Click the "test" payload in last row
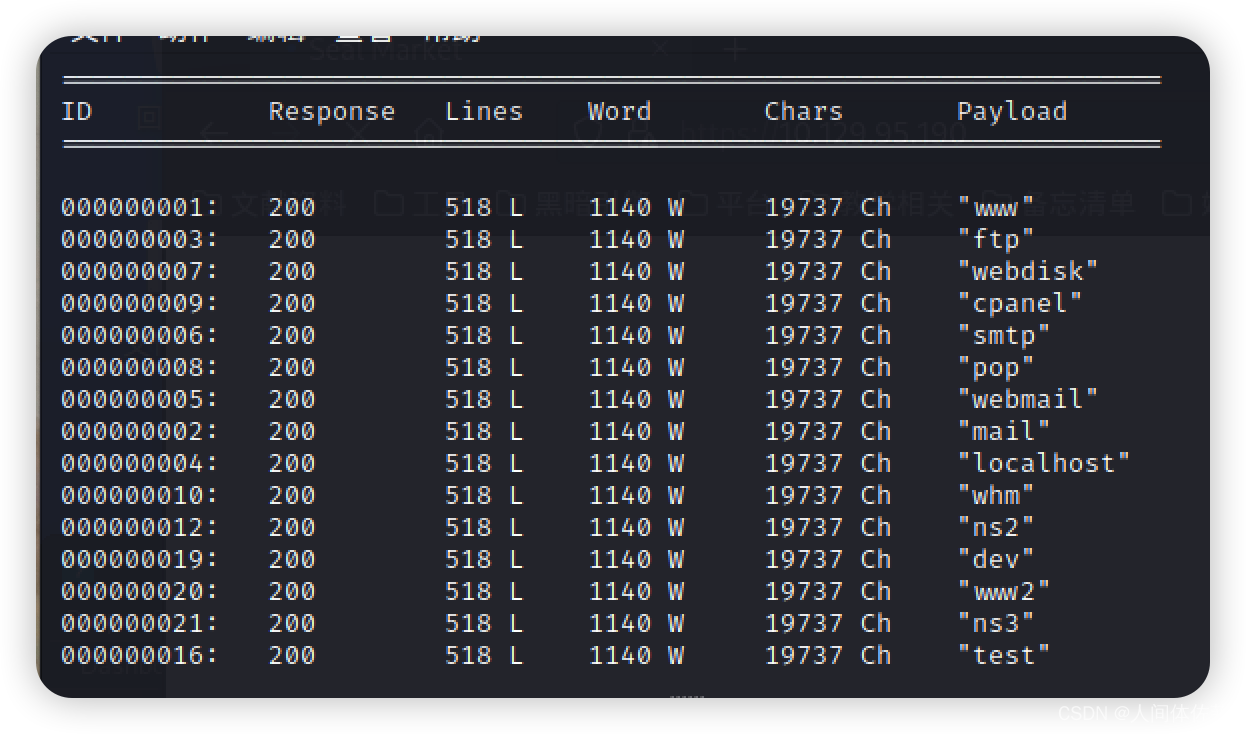The image size is (1246, 734). [1004, 655]
